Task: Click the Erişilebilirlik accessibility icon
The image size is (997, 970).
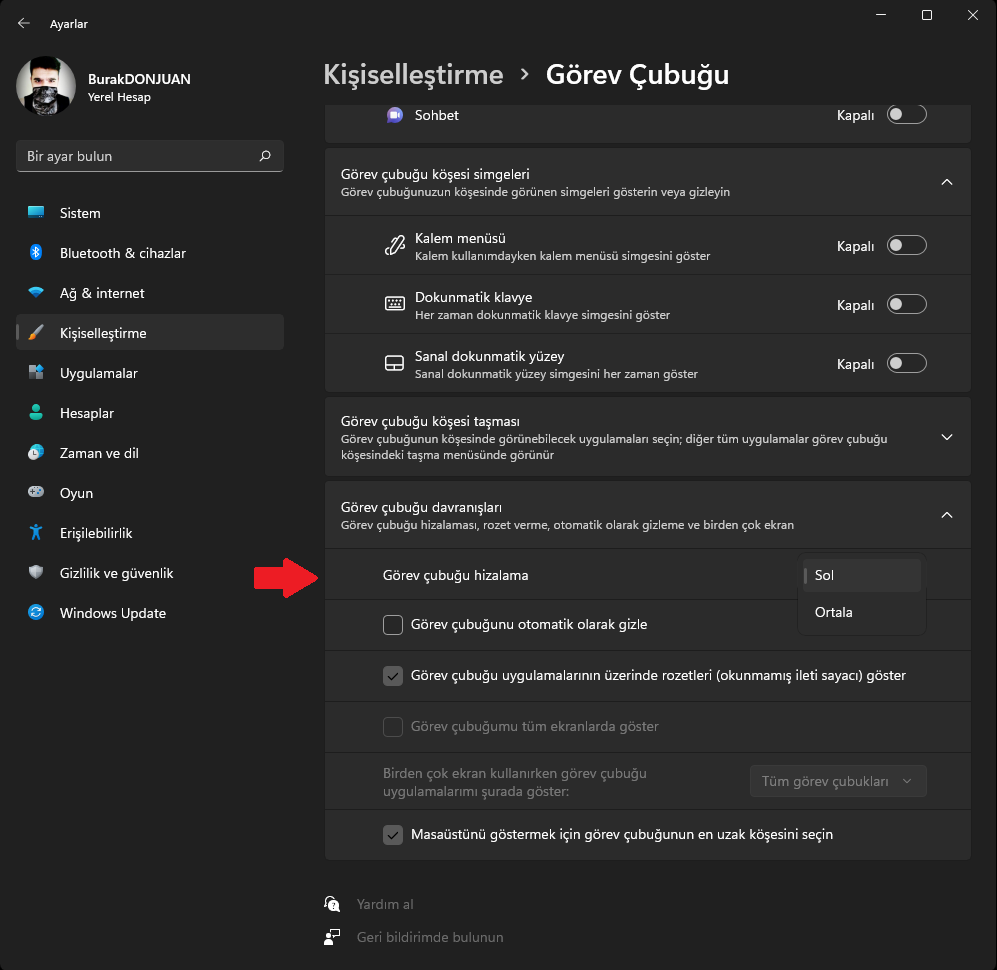Action: (36, 533)
